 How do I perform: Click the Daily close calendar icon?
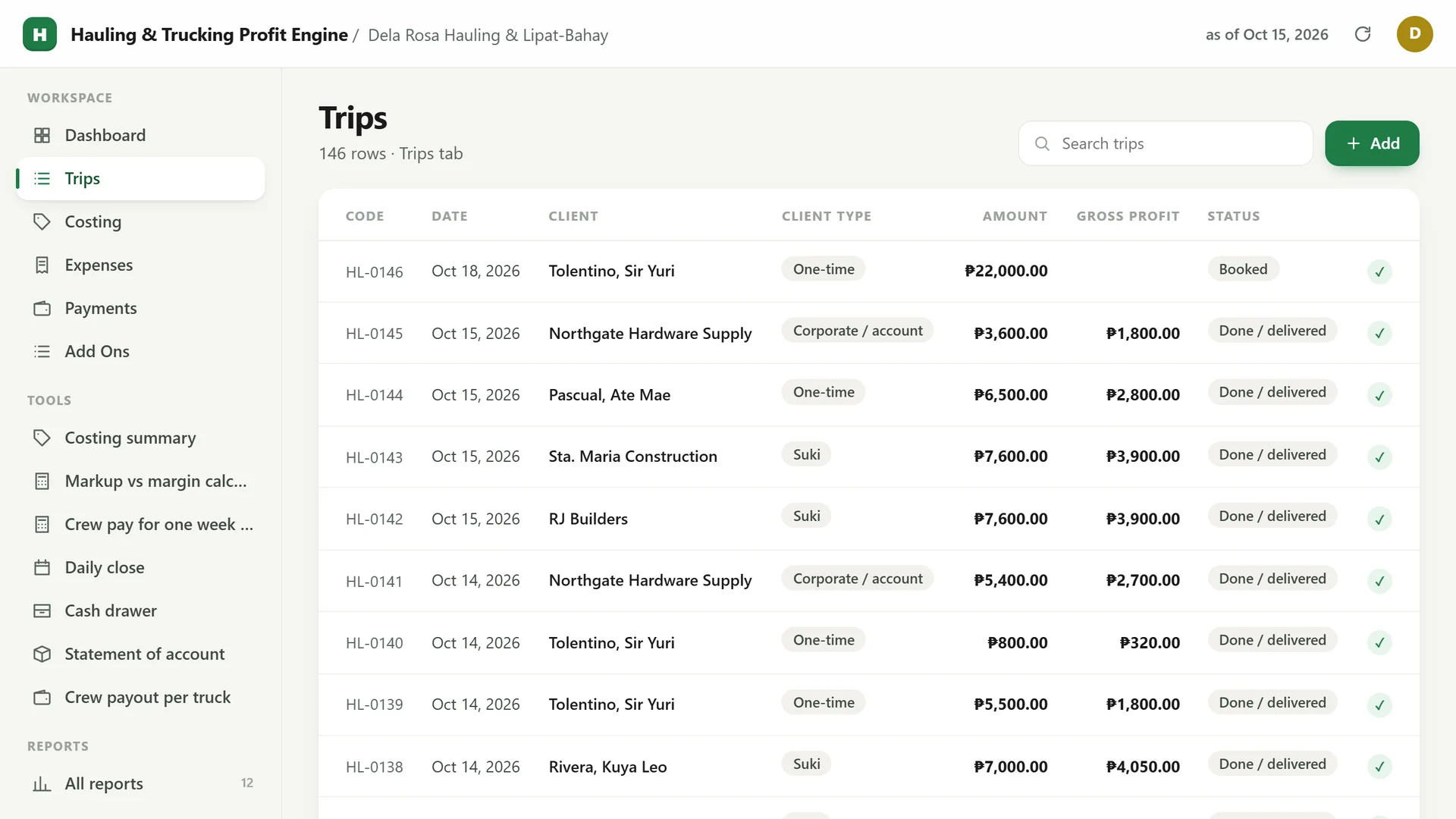click(42, 567)
